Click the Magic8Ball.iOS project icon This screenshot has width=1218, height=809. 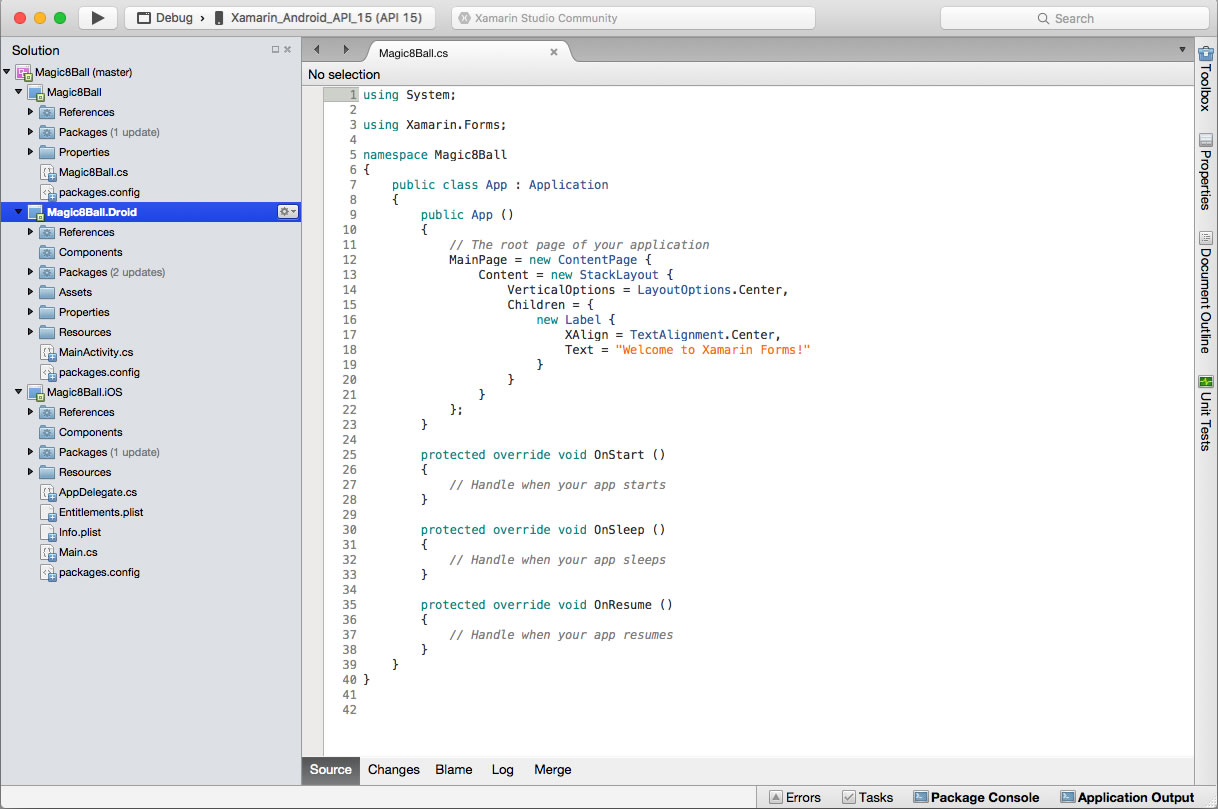pyautogui.click(x=35, y=392)
